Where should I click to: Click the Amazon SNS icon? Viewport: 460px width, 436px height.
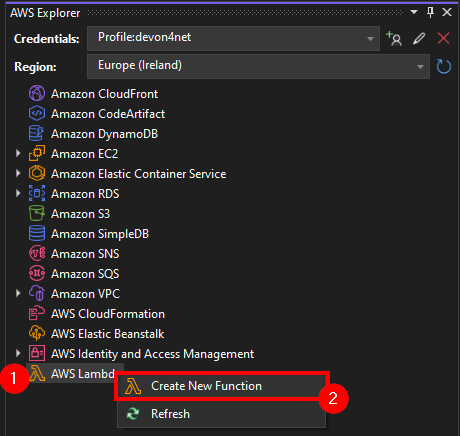pos(37,253)
